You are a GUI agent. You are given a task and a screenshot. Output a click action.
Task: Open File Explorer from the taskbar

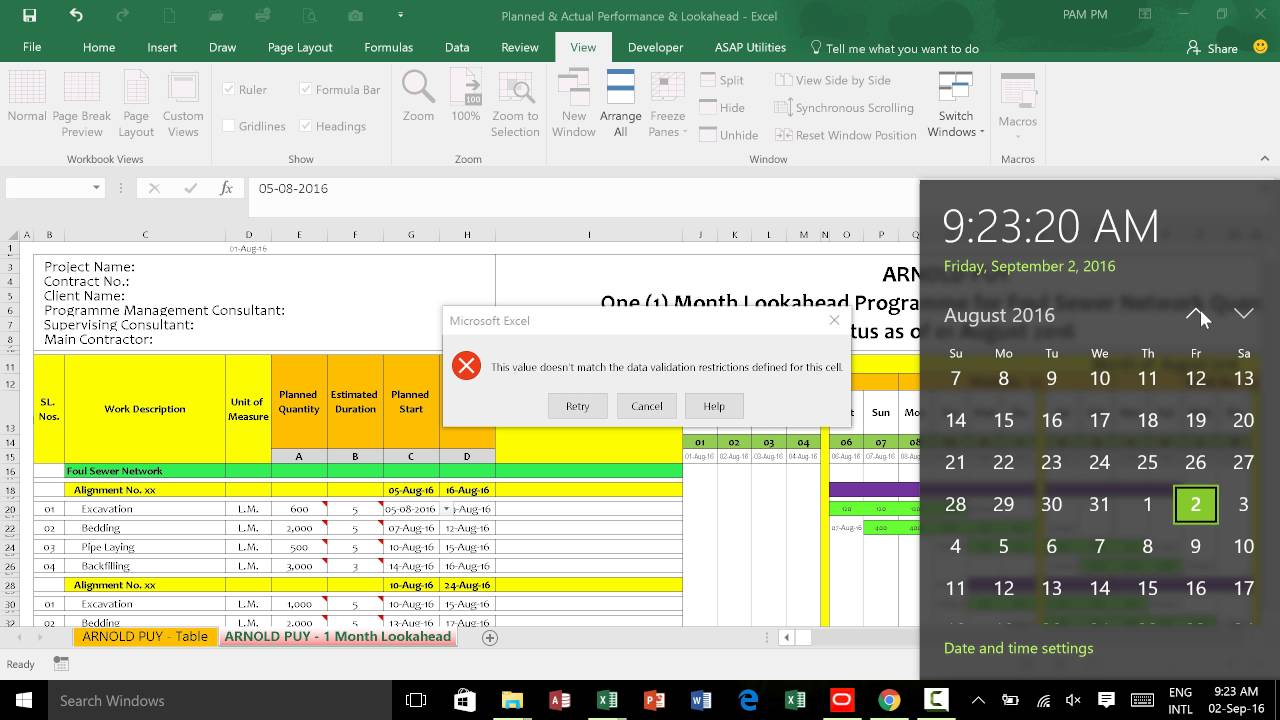[x=512, y=700]
